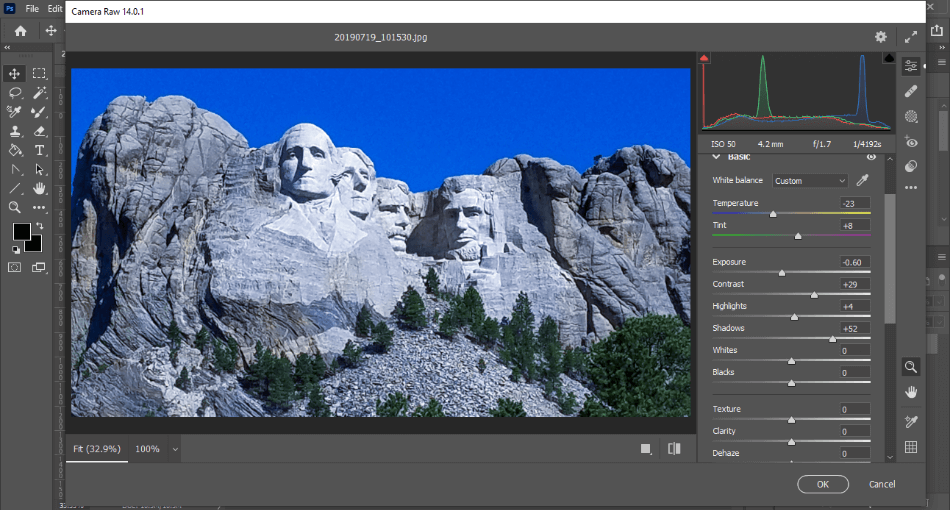This screenshot has width=950, height=510.
Task: Click the Contrast slider
Action: pyautogui.click(x=791, y=294)
